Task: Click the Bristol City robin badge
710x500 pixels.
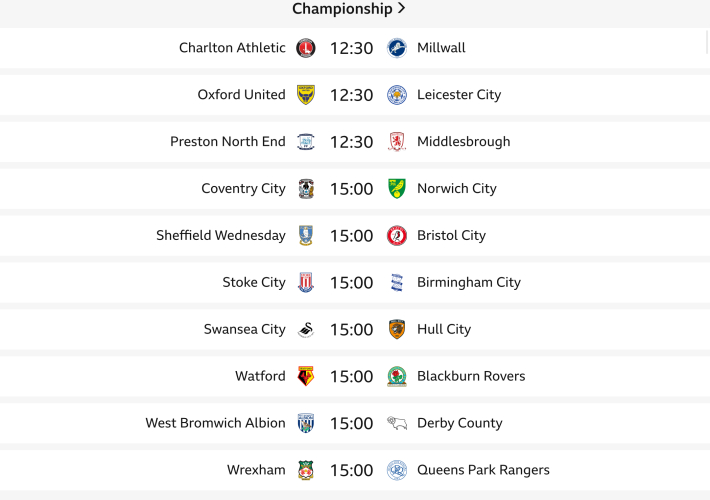Action: point(397,236)
